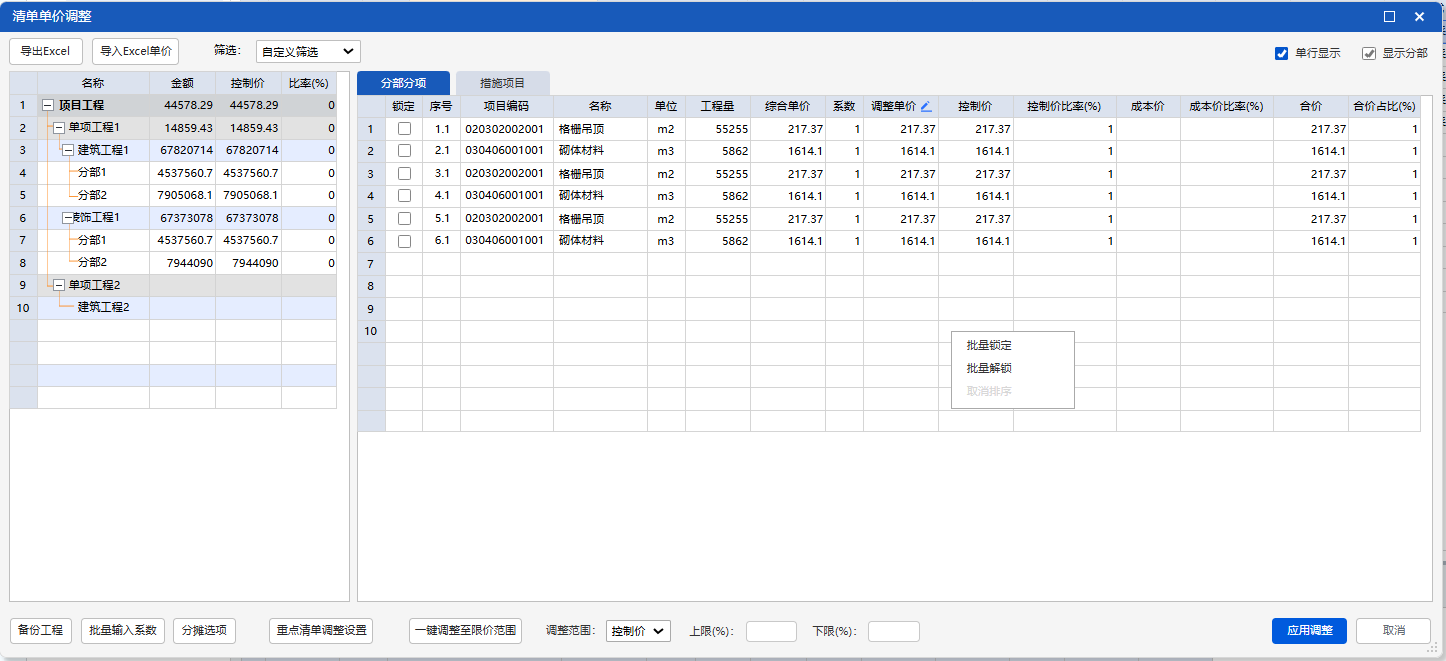Viewport: 1446px width, 661px height.
Task: Switch to the 分部分项 tab
Action: coord(403,83)
